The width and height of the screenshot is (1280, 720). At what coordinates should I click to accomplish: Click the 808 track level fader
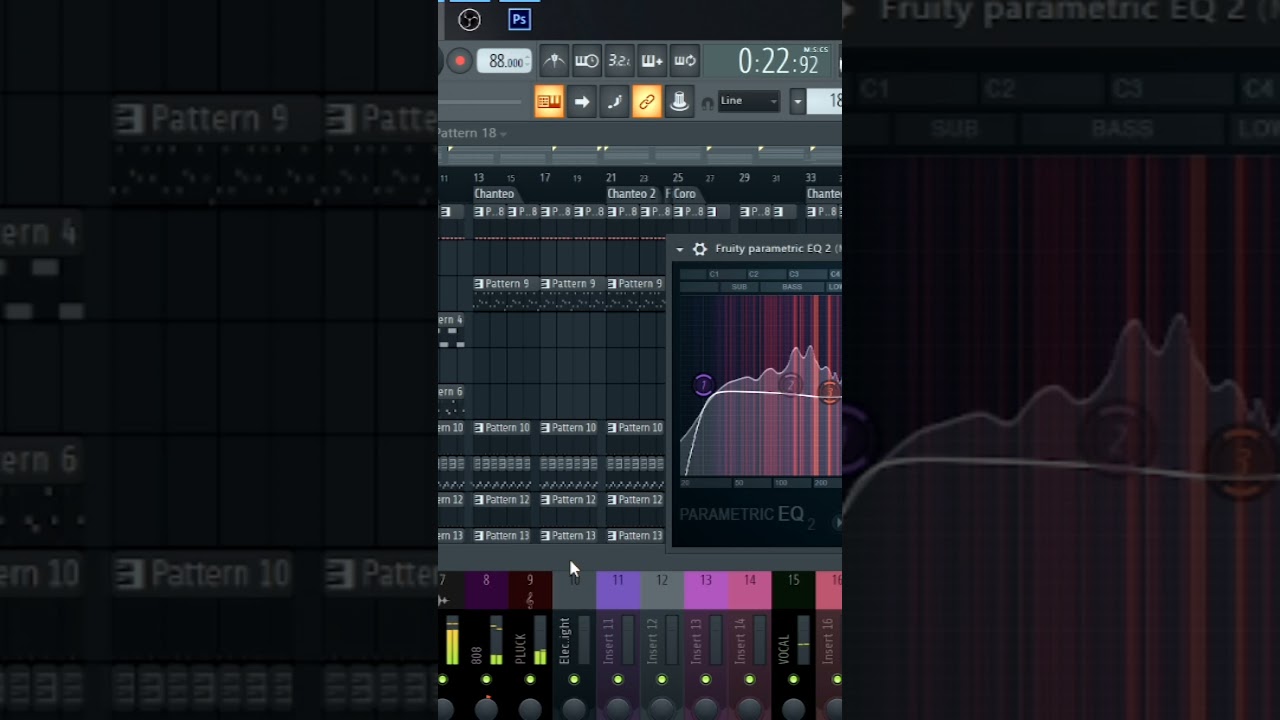496,640
